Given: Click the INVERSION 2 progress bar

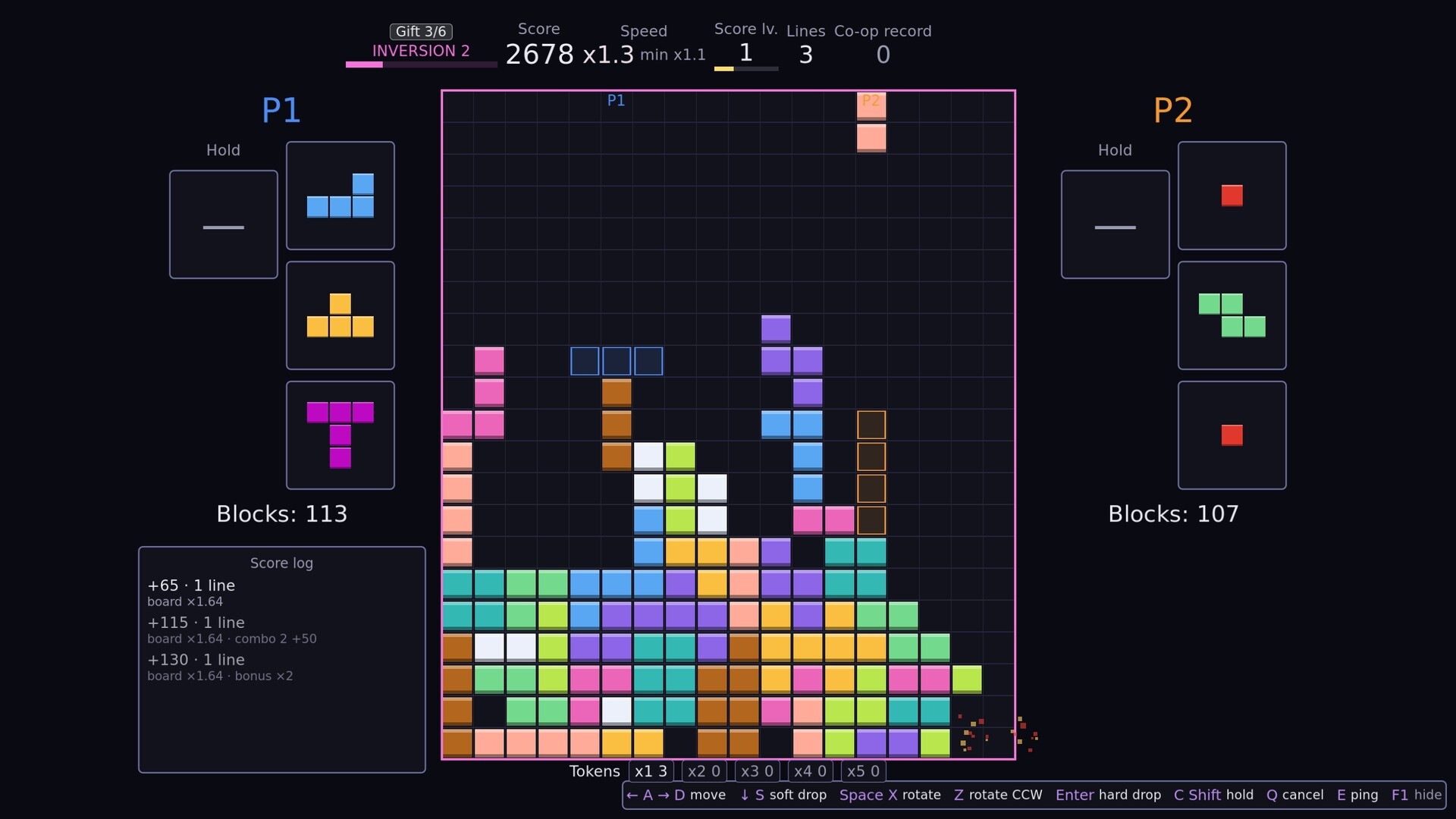Looking at the screenshot, I should click(422, 64).
